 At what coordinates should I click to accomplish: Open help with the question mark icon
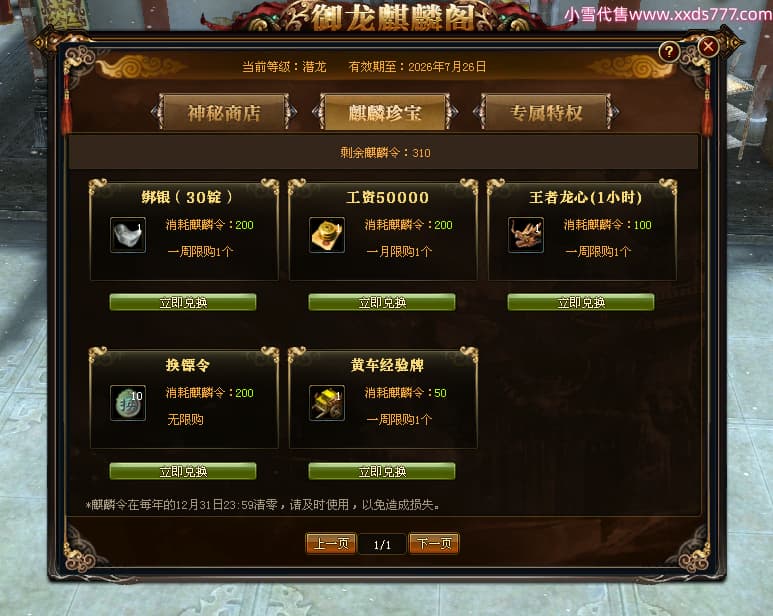coord(669,52)
